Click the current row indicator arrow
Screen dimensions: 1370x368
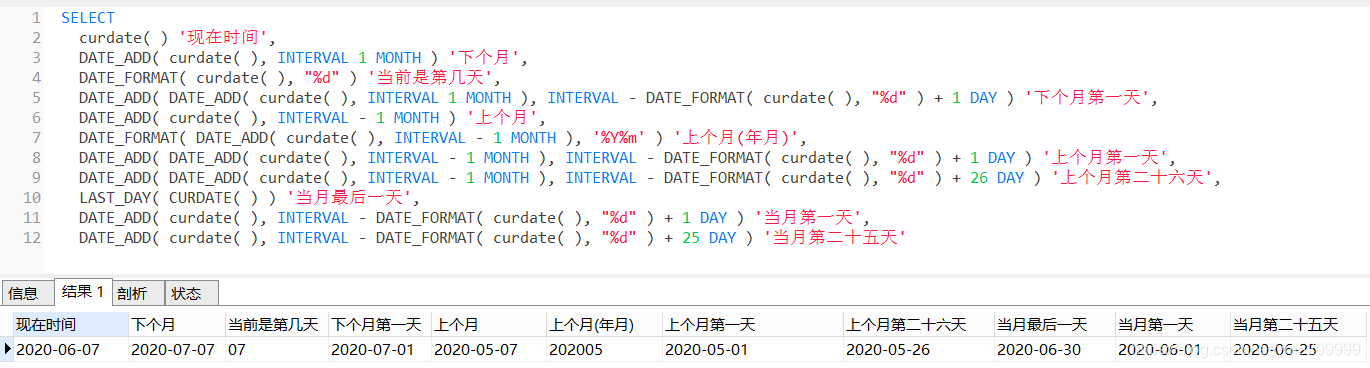pos(8,349)
